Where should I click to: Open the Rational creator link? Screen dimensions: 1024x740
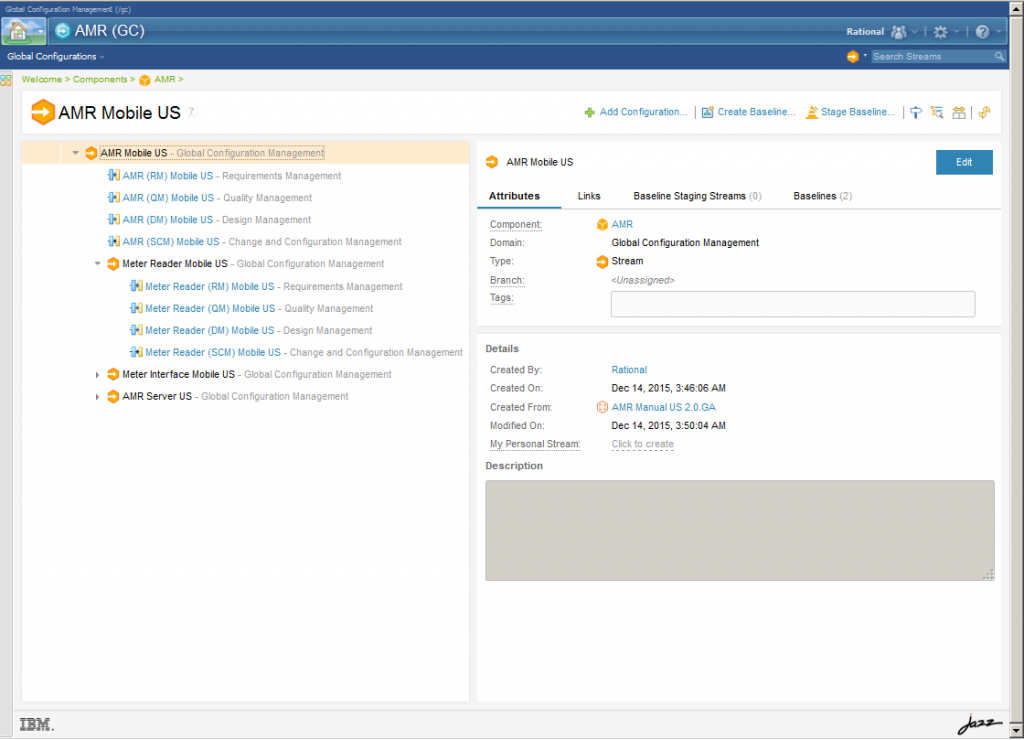(x=629, y=370)
